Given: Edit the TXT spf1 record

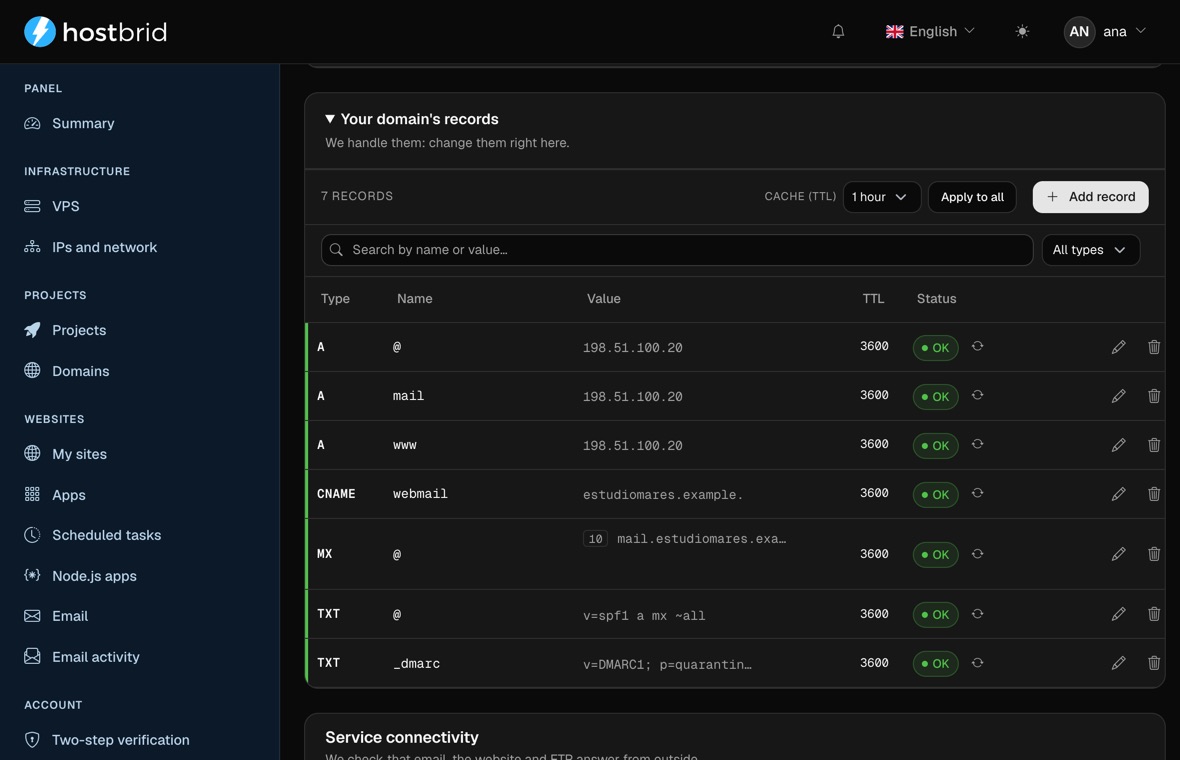Looking at the screenshot, I should [x=1118, y=614].
